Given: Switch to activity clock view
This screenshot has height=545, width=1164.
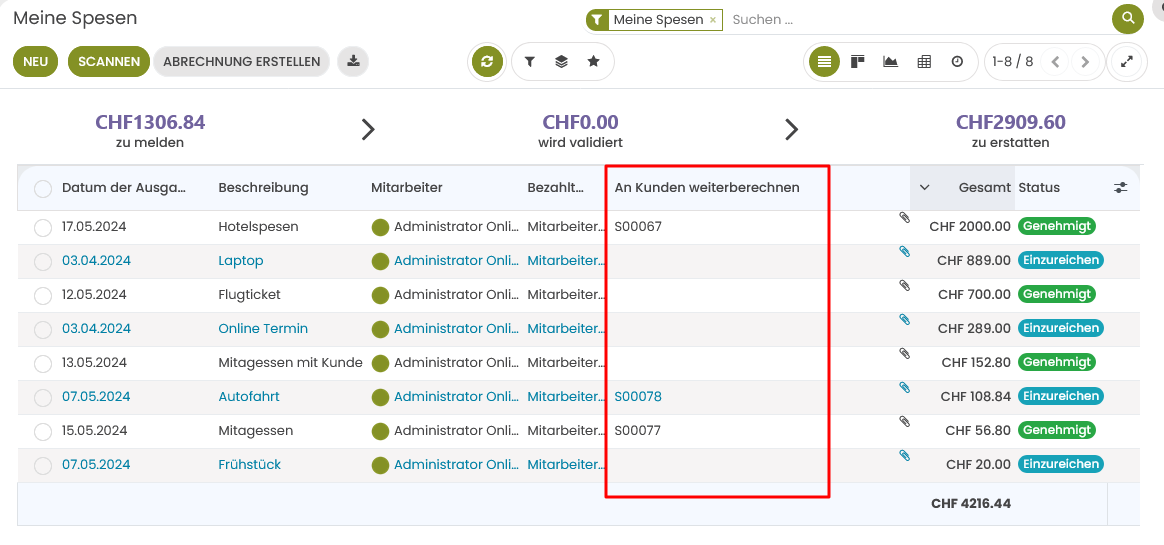Looking at the screenshot, I should (957, 62).
